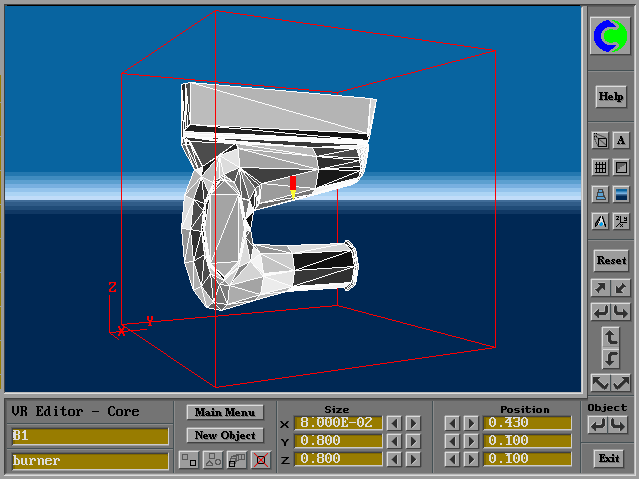This screenshot has height=479, width=639.
Task: Click the red crossed-box icon below New Object
Action: point(259,460)
